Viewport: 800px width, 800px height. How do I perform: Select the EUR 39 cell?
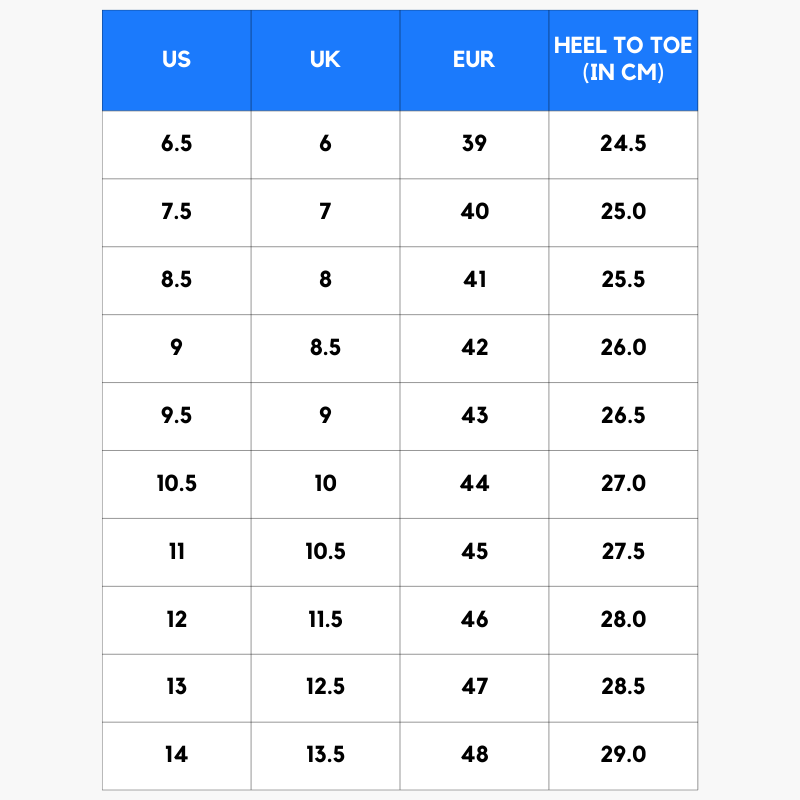(474, 144)
